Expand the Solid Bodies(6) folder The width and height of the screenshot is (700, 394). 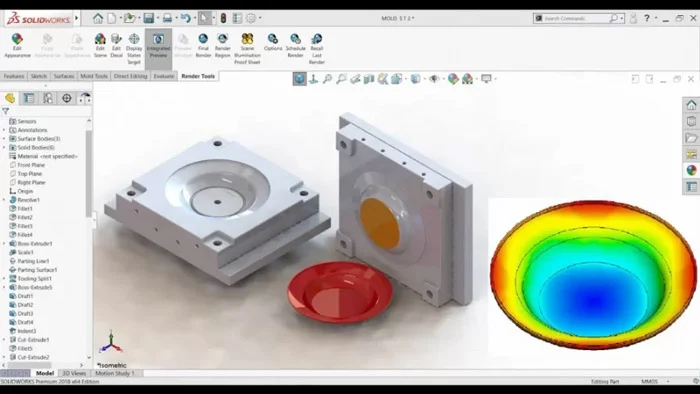click(x=4, y=147)
